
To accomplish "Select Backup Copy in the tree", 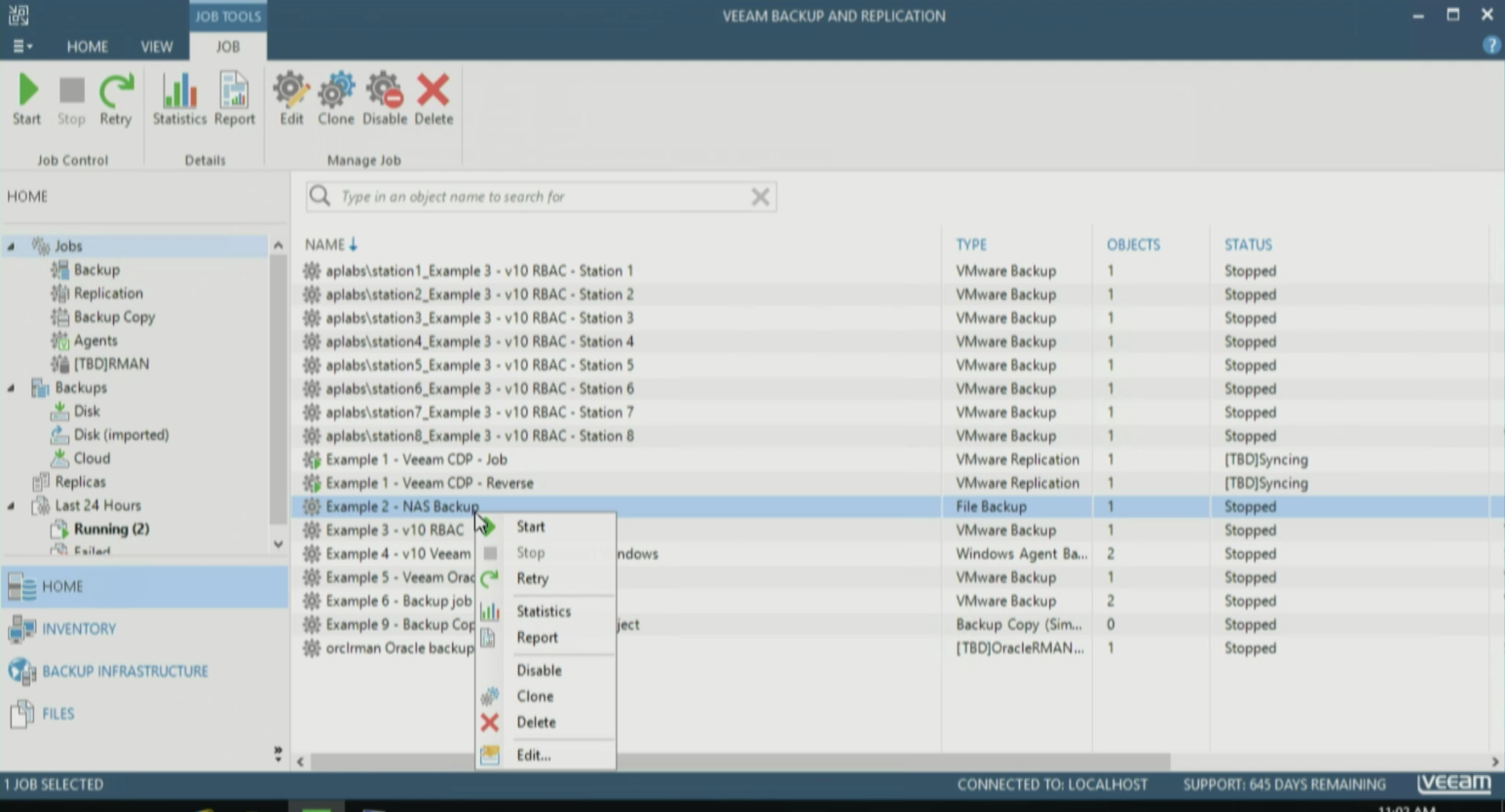I will point(114,316).
